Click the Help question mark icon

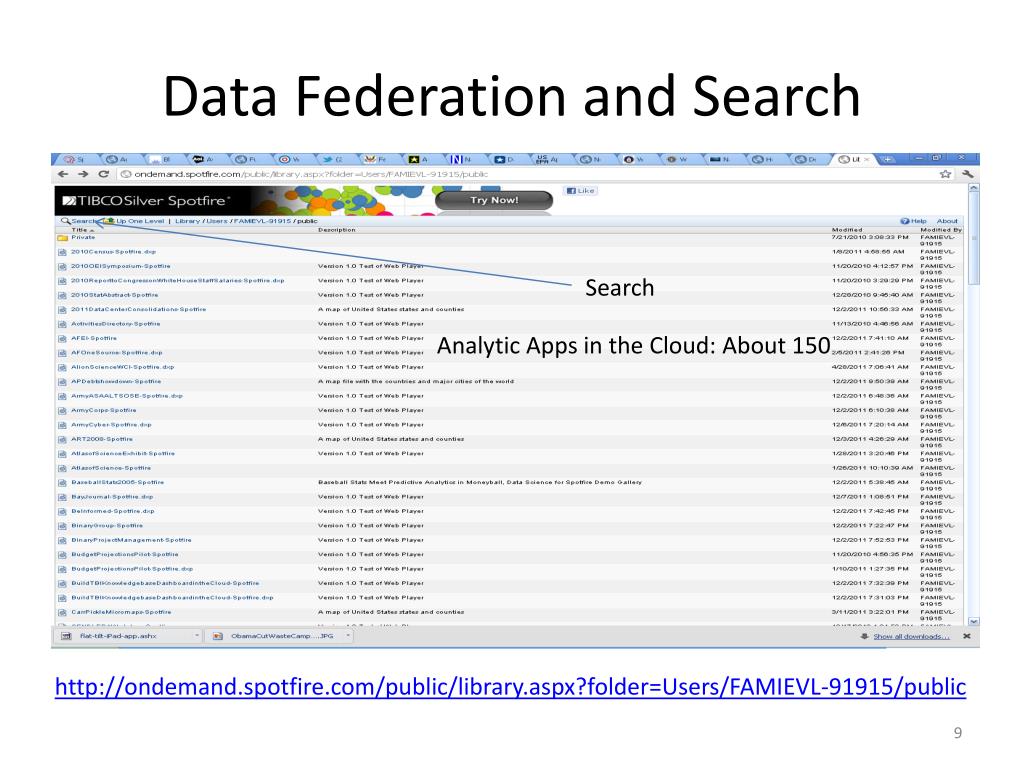pyautogui.click(x=904, y=221)
